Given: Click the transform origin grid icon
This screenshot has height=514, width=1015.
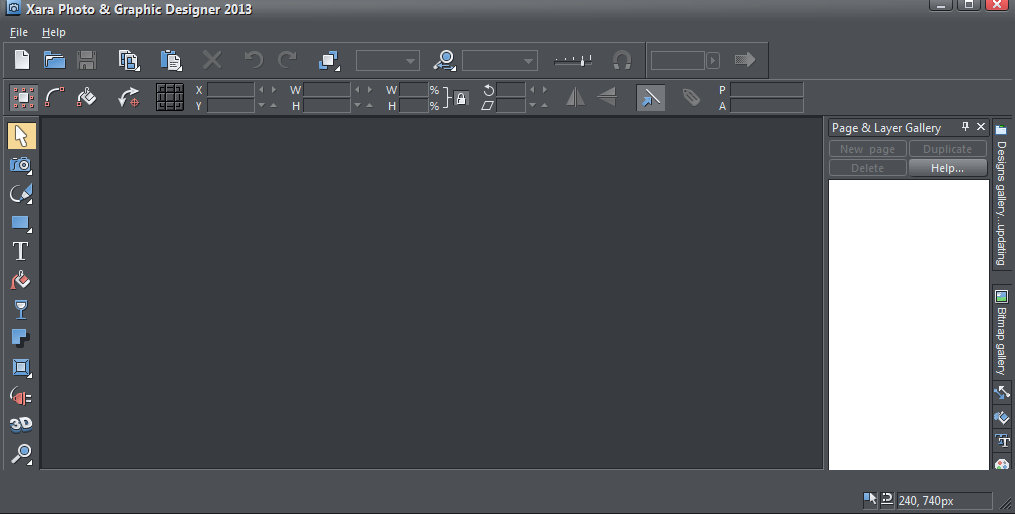Looking at the screenshot, I should click(170, 97).
